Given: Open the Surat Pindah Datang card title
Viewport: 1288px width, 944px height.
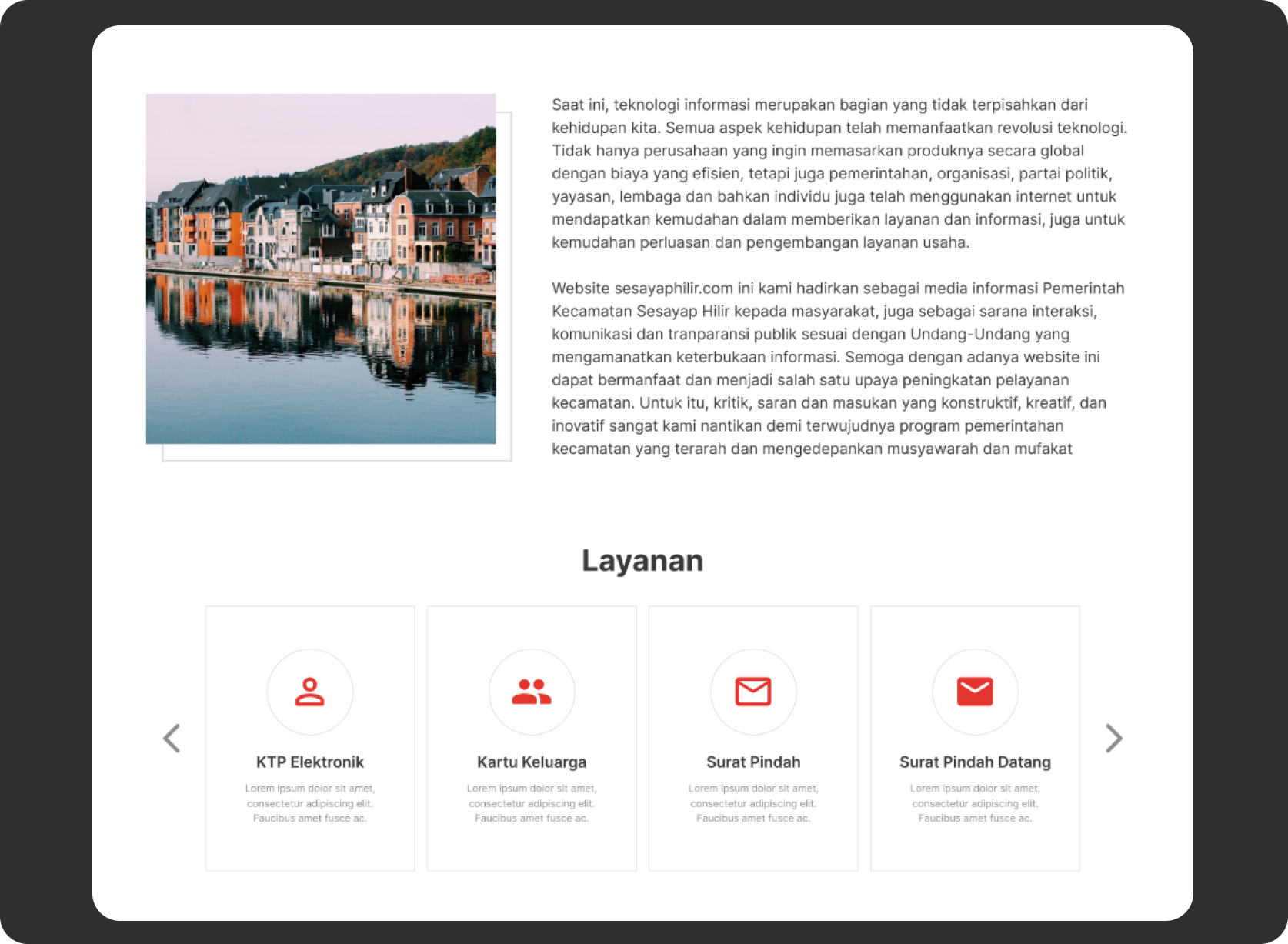Looking at the screenshot, I should tap(975, 762).
